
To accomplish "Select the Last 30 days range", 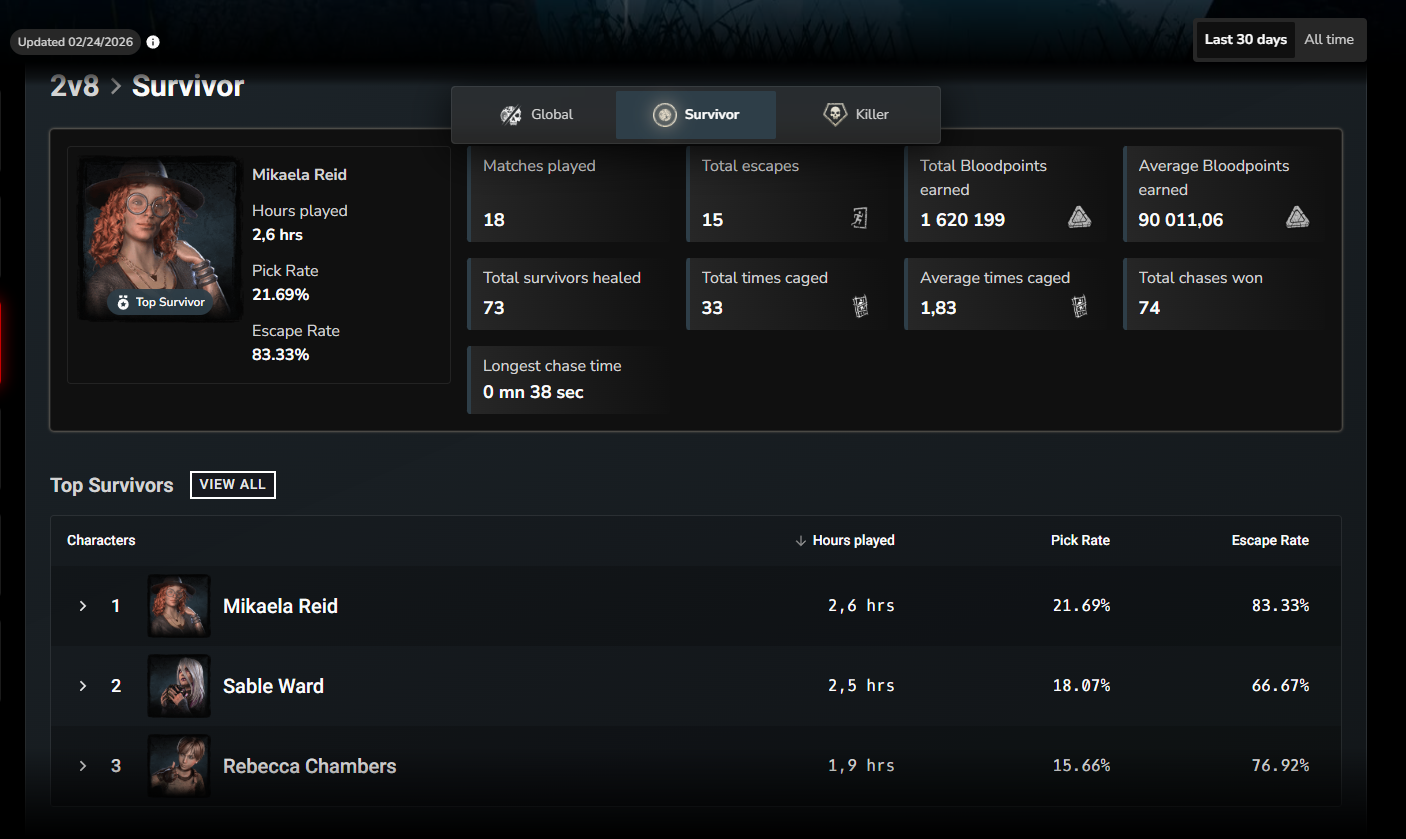I will 1245,40.
